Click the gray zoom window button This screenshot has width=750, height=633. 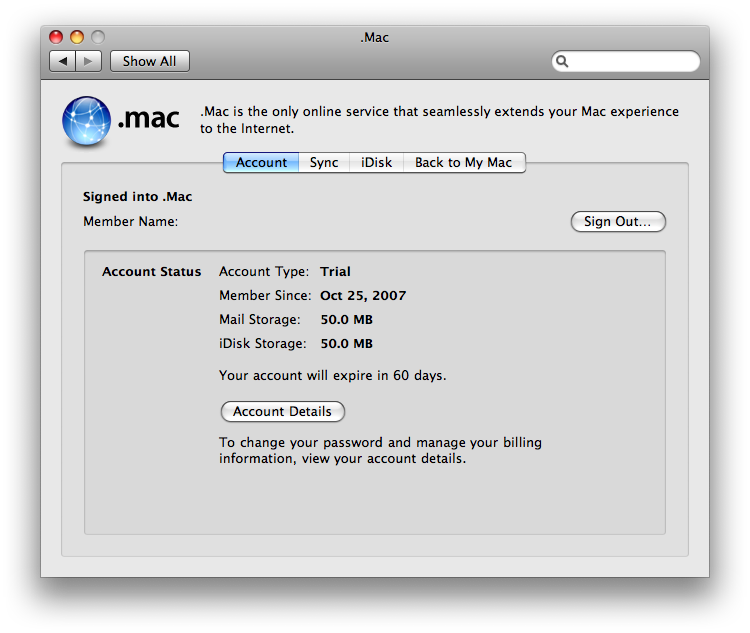point(98,37)
